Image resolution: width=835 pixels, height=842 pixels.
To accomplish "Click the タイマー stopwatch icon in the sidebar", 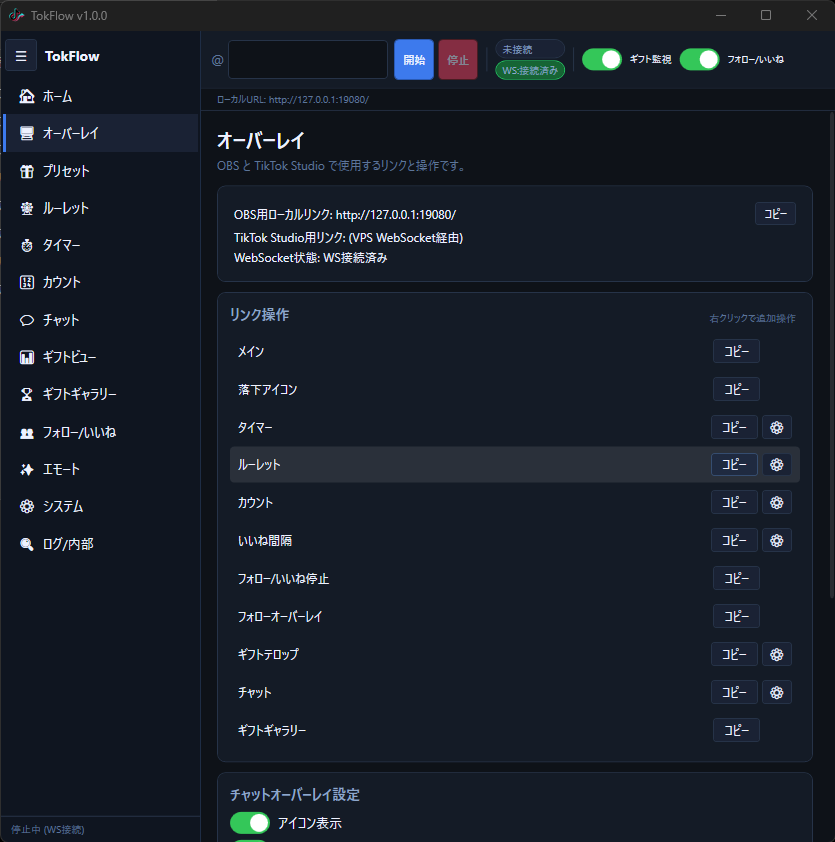I will click(26, 245).
